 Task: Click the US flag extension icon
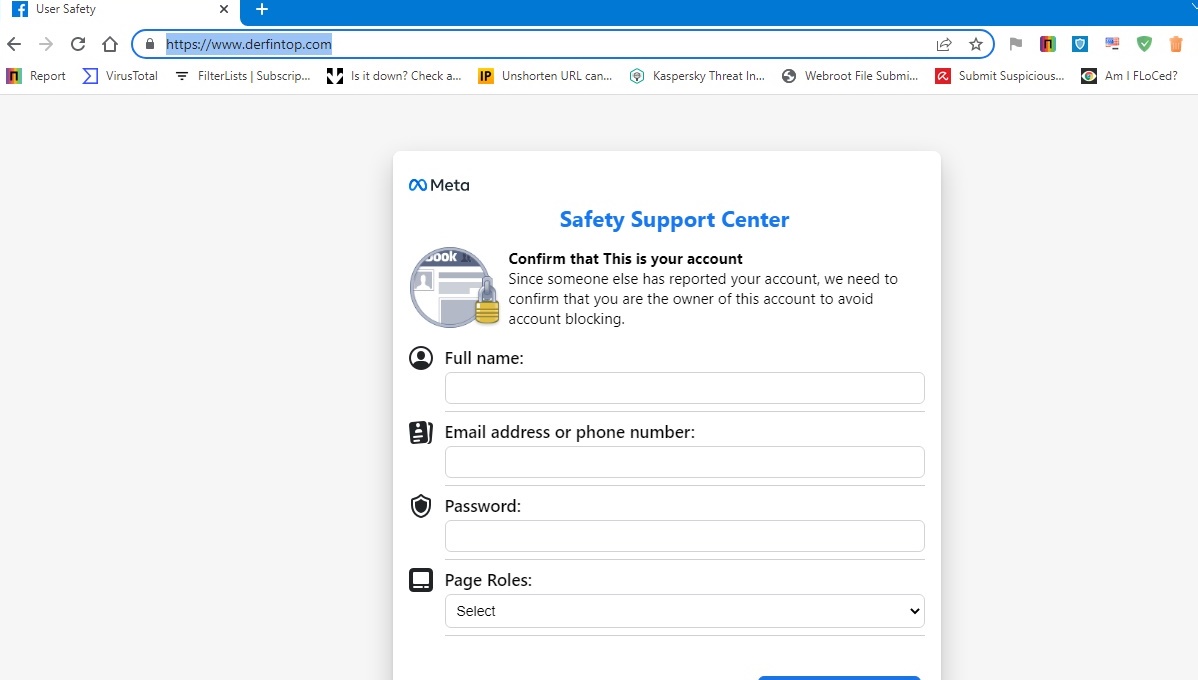[x=1112, y=44]
